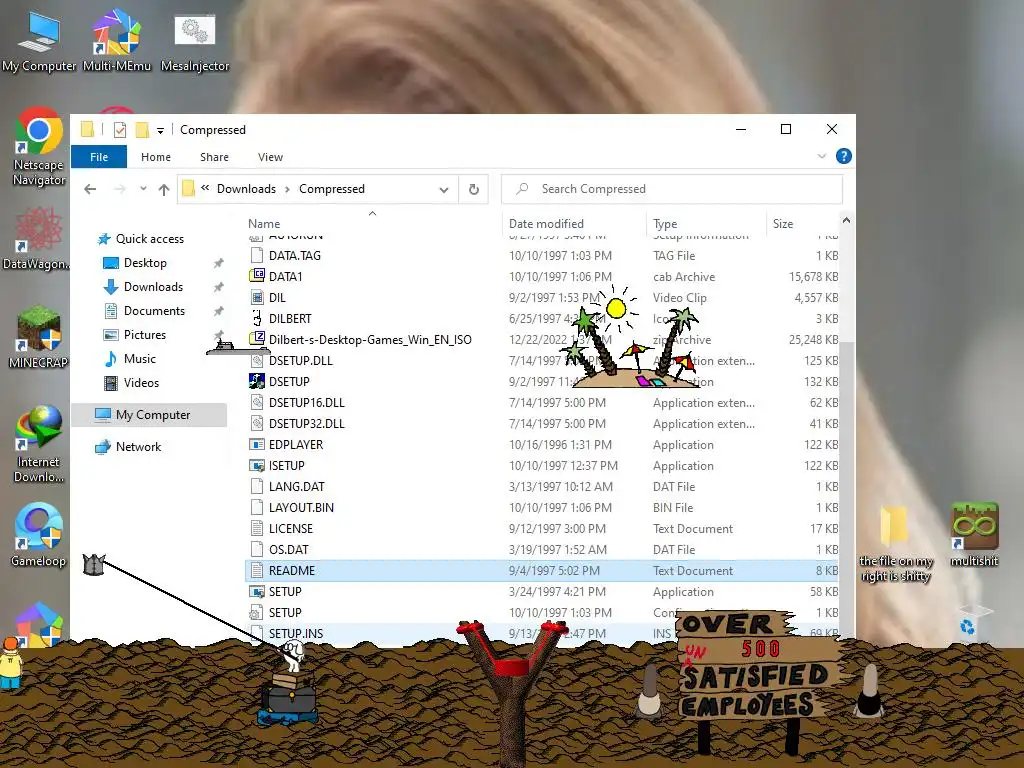Sort files by the Date modified column
The image size is (1024, 768).
546,223
